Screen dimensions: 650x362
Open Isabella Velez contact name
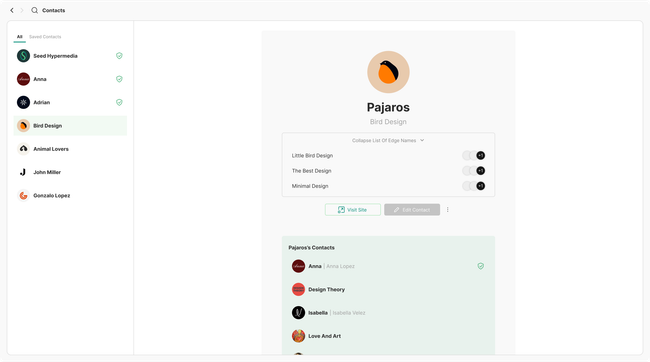(349, 313)
